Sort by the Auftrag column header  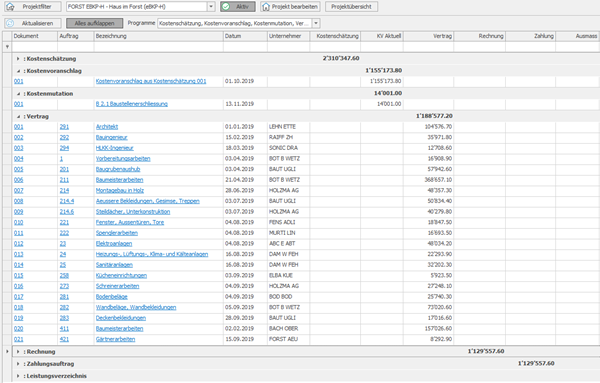(76, 36)
